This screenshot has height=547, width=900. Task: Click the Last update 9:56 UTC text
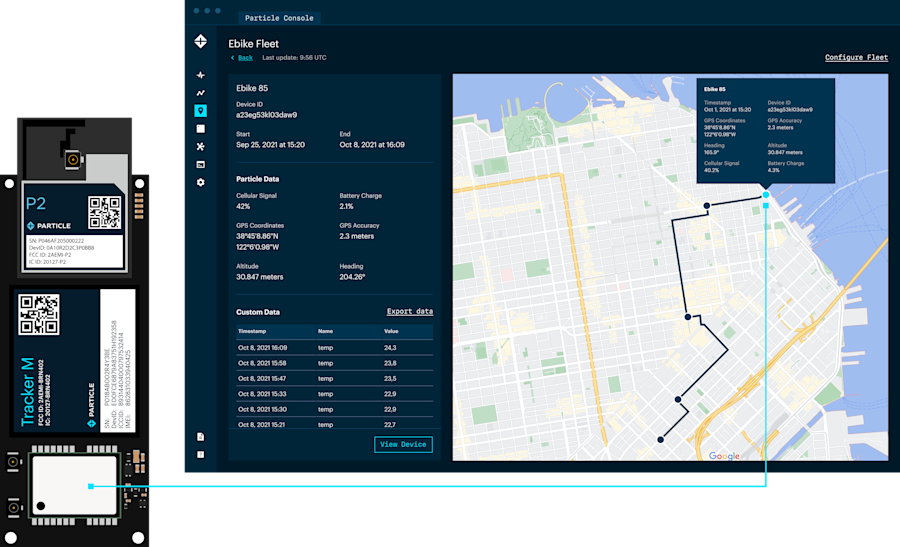pos(294,58)
